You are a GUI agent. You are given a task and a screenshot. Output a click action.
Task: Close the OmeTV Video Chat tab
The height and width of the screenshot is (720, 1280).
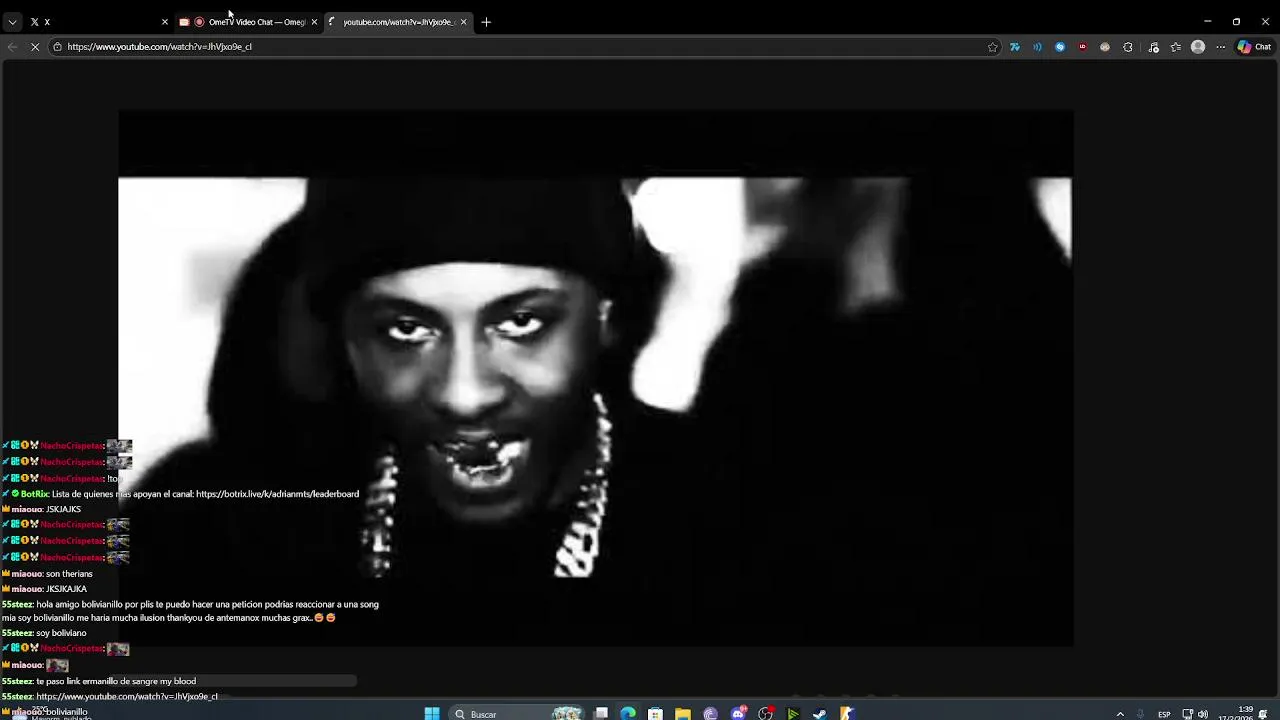coord(314,22)
